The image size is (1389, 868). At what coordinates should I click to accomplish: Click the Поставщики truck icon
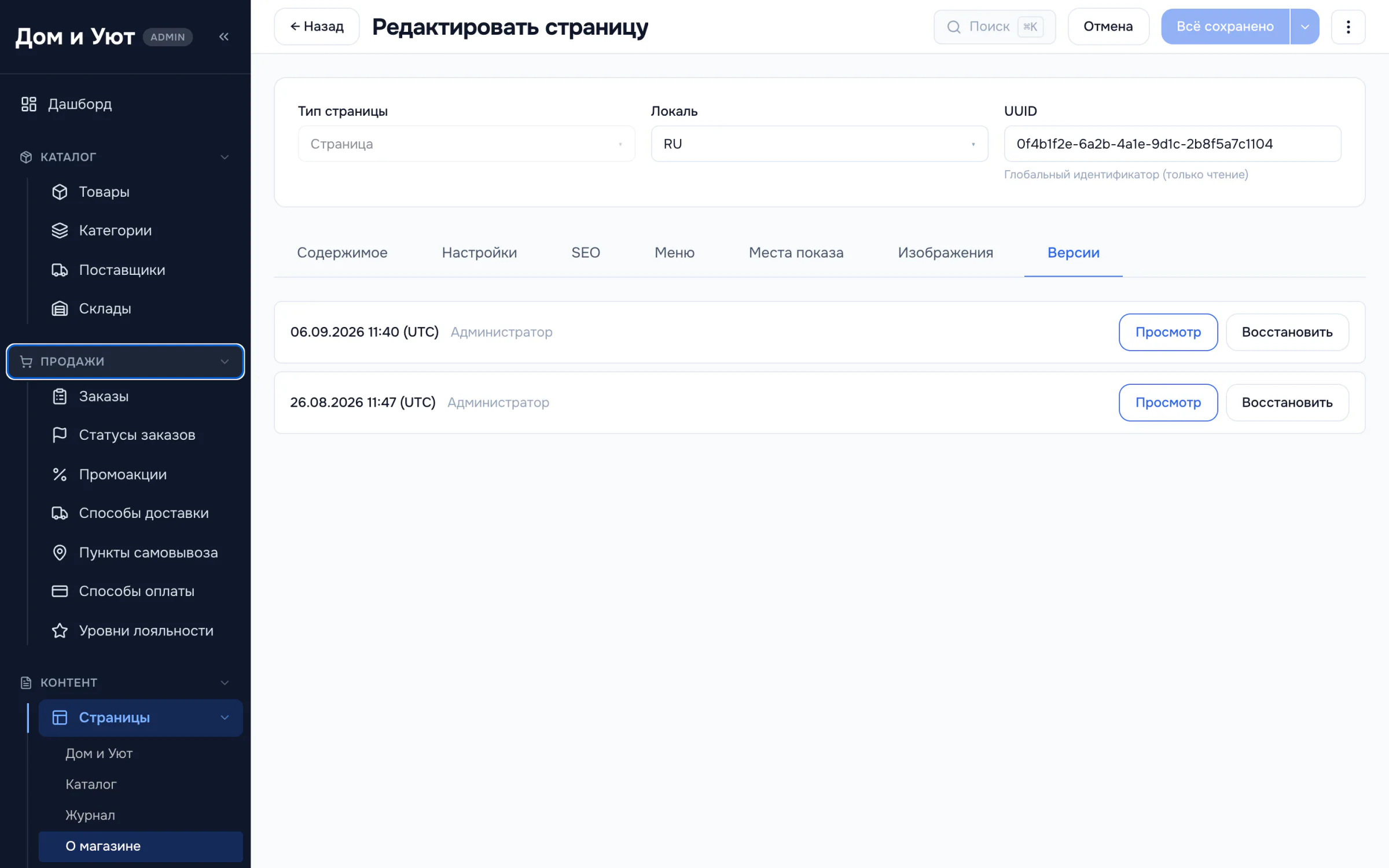pyautogui.click(x=60, y=270)
